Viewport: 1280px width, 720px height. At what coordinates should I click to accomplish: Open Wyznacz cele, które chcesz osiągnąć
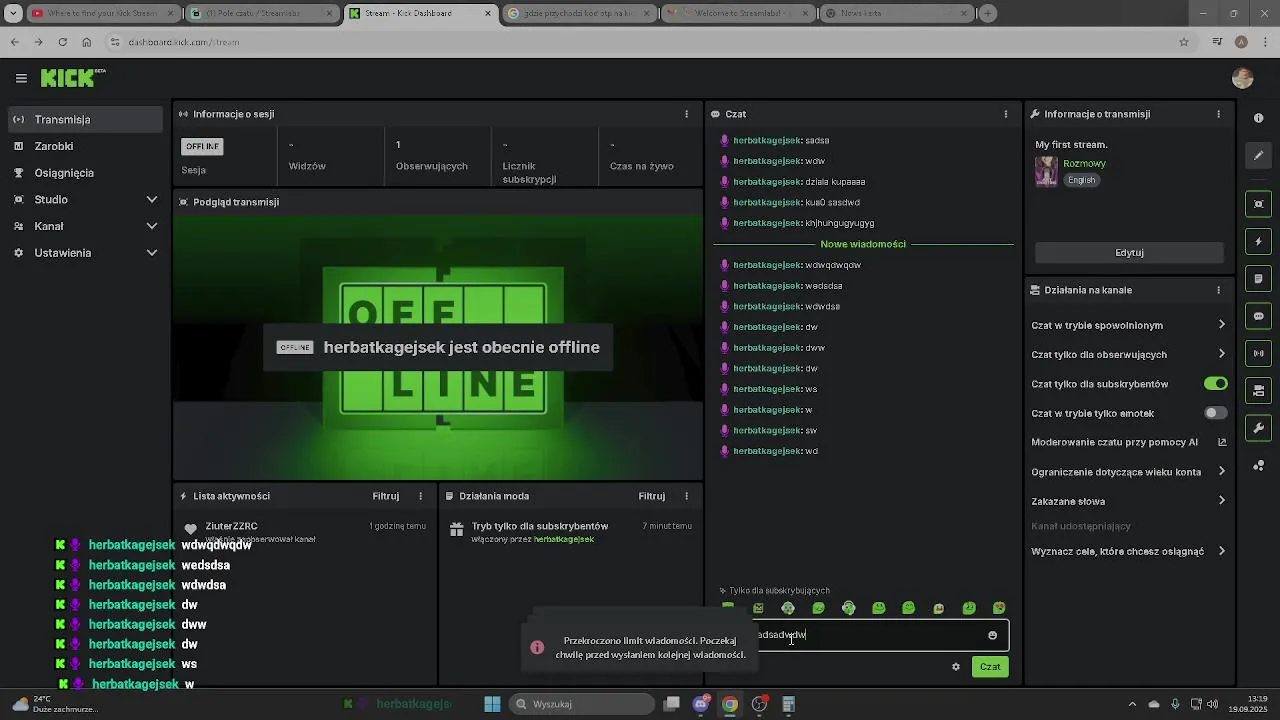pyautogui.click(x=1128, y=551)
